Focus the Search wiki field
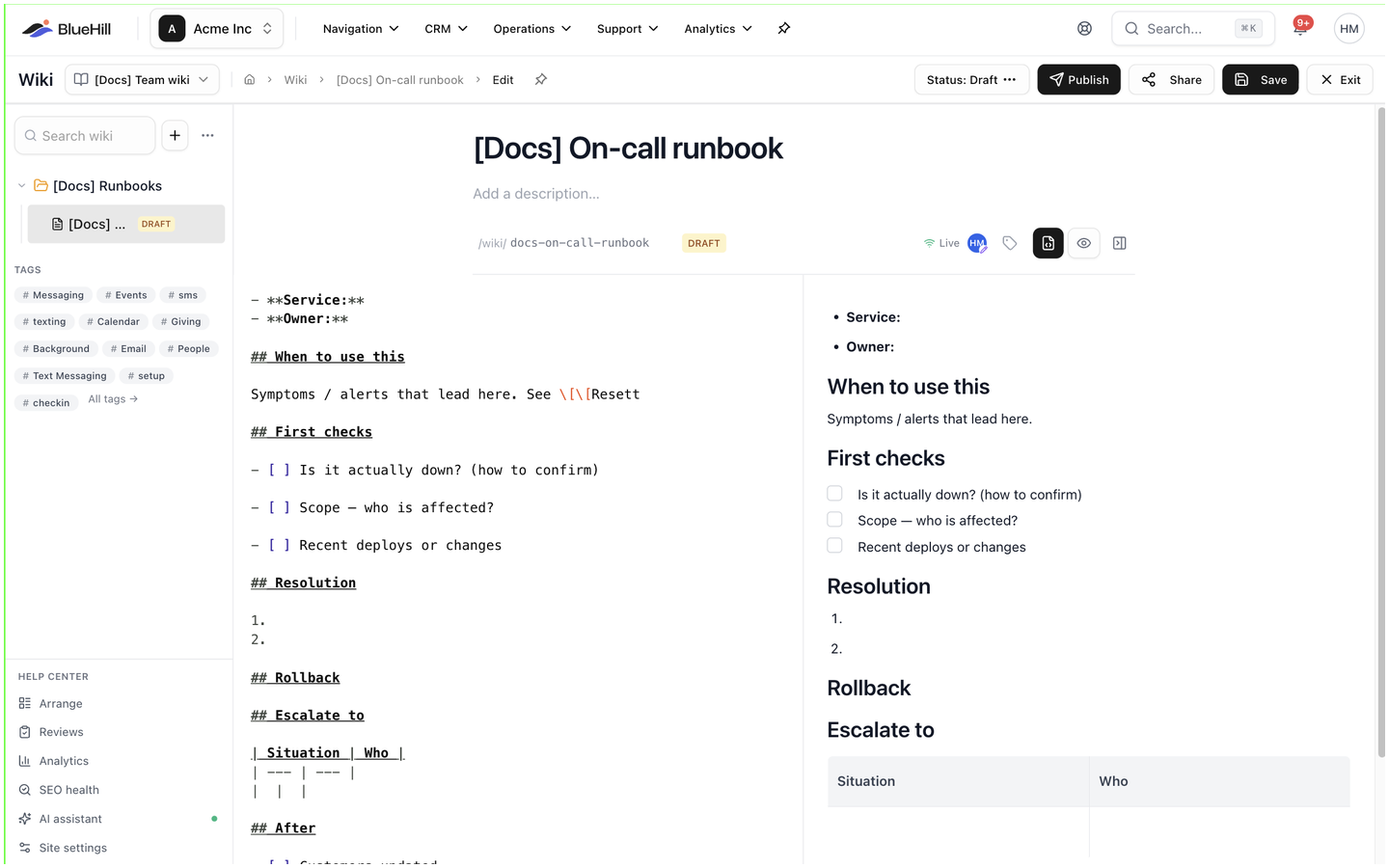The width and height of the screenshot is (1389, 868). click(85, 136)
